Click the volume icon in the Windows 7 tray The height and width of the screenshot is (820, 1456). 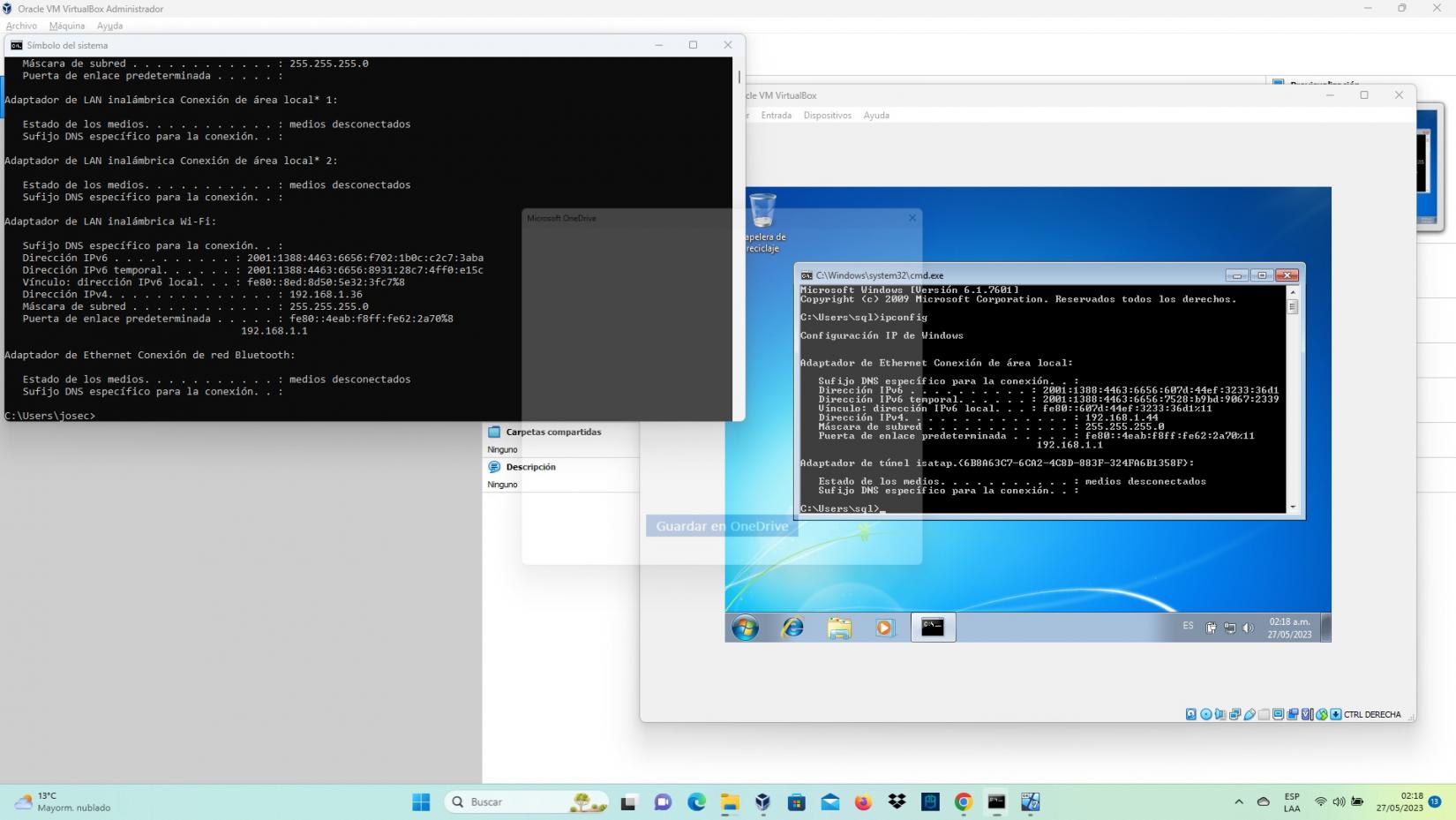point(1248,628)
